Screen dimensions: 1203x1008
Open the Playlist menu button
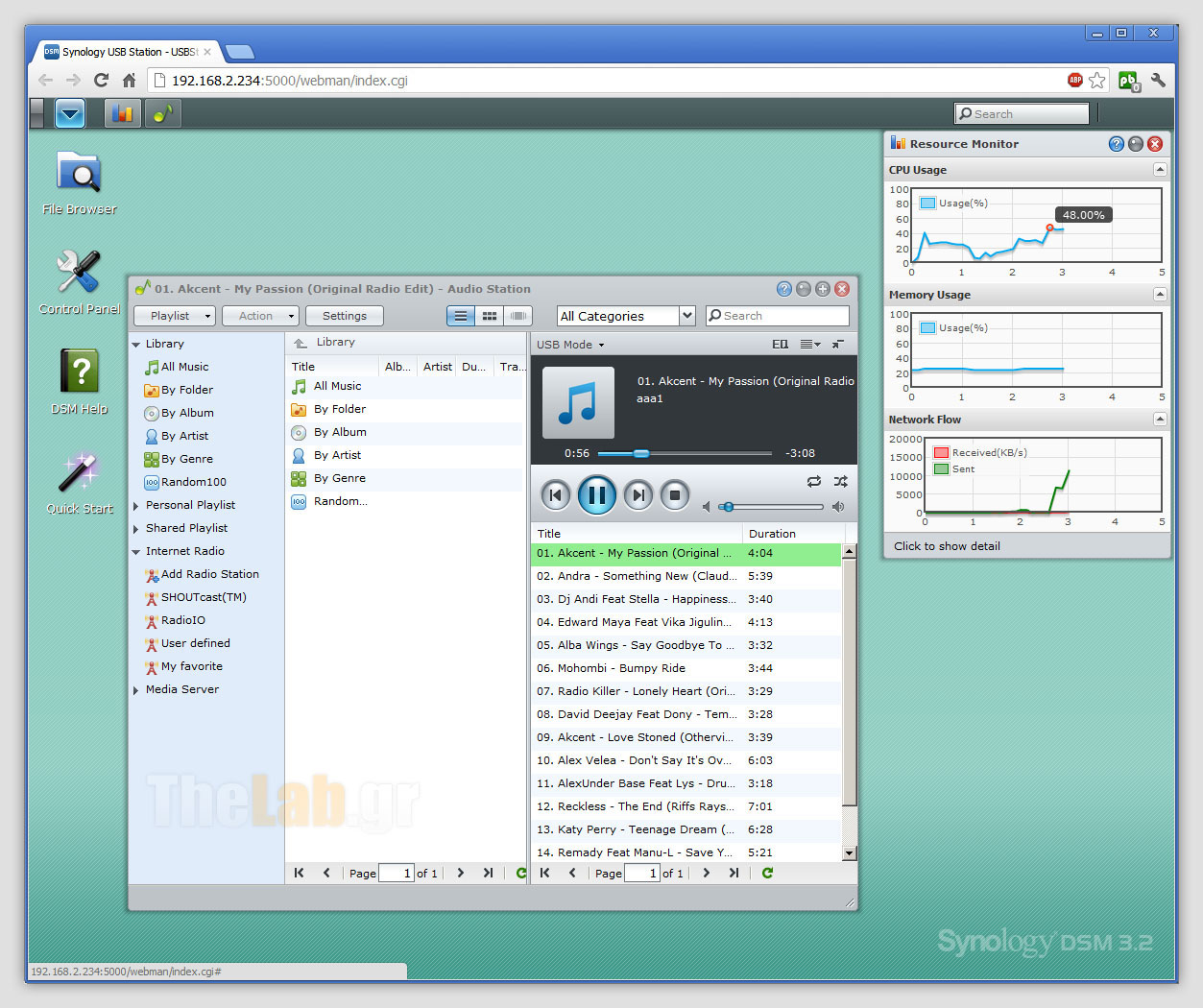[175, 316]
